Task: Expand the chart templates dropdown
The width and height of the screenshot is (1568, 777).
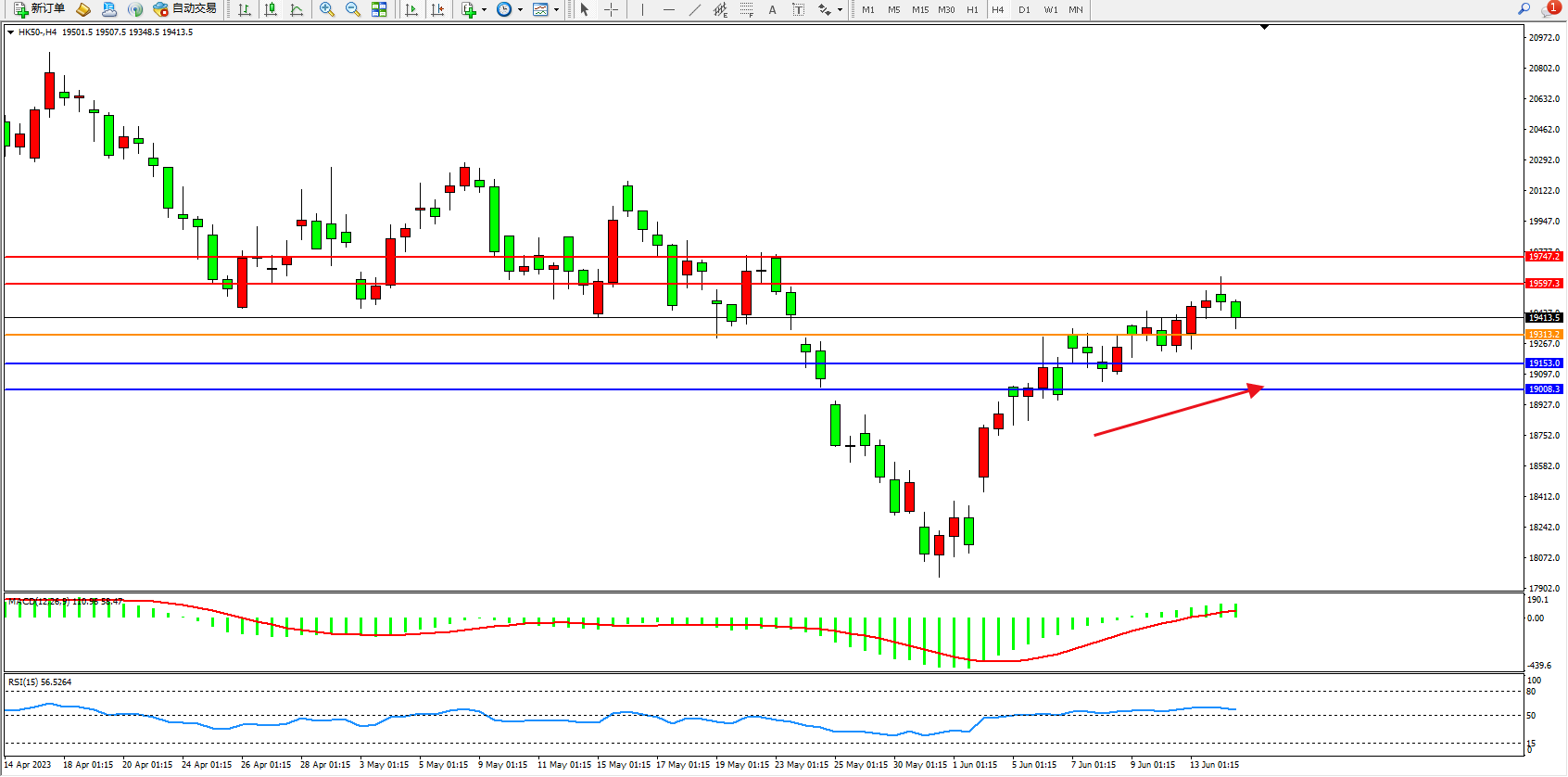Action: [x=556, y=10]
